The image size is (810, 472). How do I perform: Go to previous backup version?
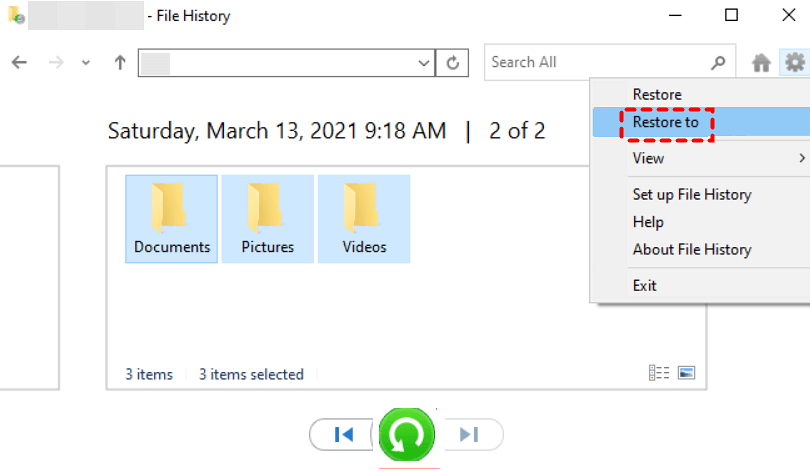point(344,434)
